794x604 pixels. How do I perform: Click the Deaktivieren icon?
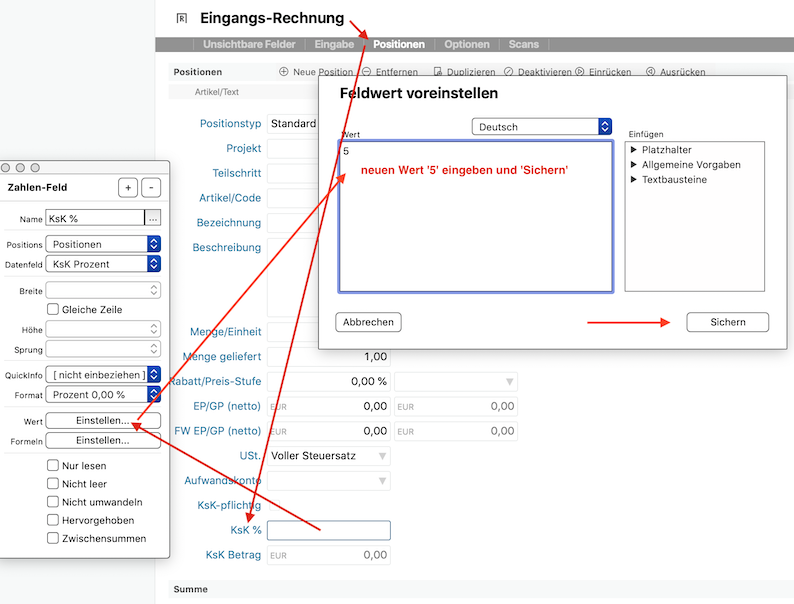point(509,72)
